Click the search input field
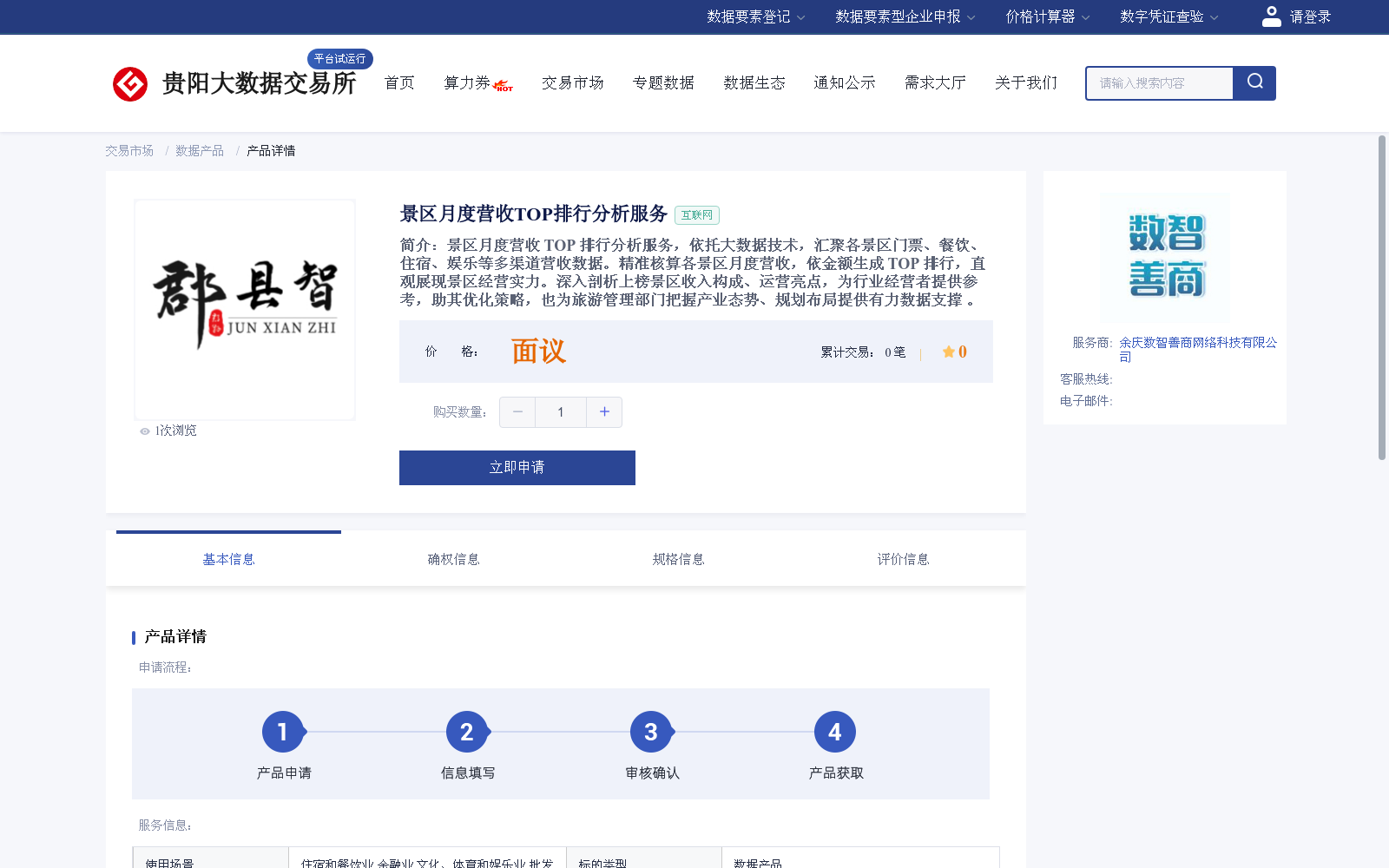 [x=1160, y=83]
